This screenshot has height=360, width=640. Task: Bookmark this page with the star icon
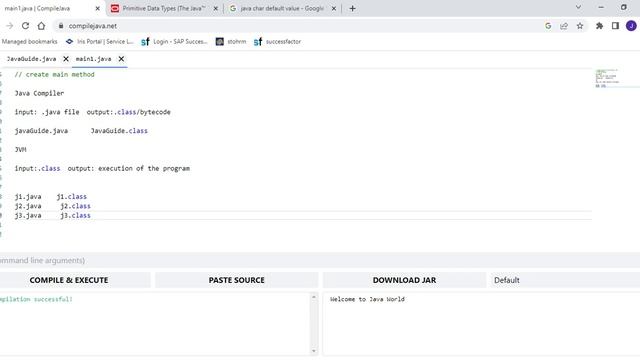580,26
